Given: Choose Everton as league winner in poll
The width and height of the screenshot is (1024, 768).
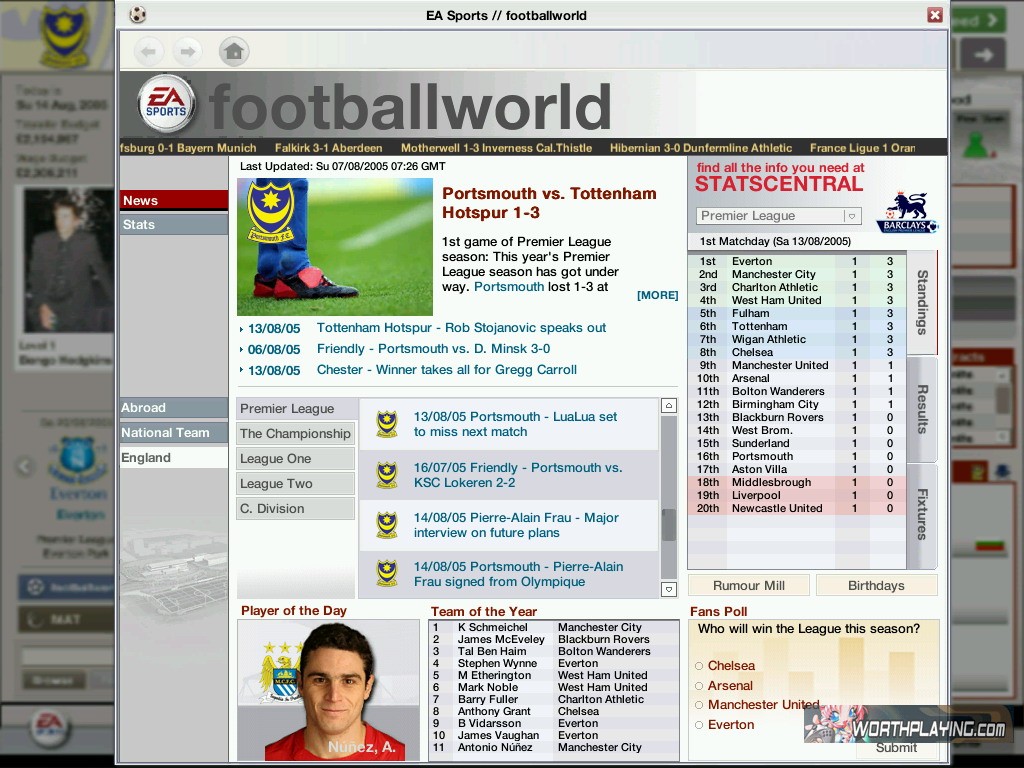Looking at the screenshot, I should [x=700, y=725].
